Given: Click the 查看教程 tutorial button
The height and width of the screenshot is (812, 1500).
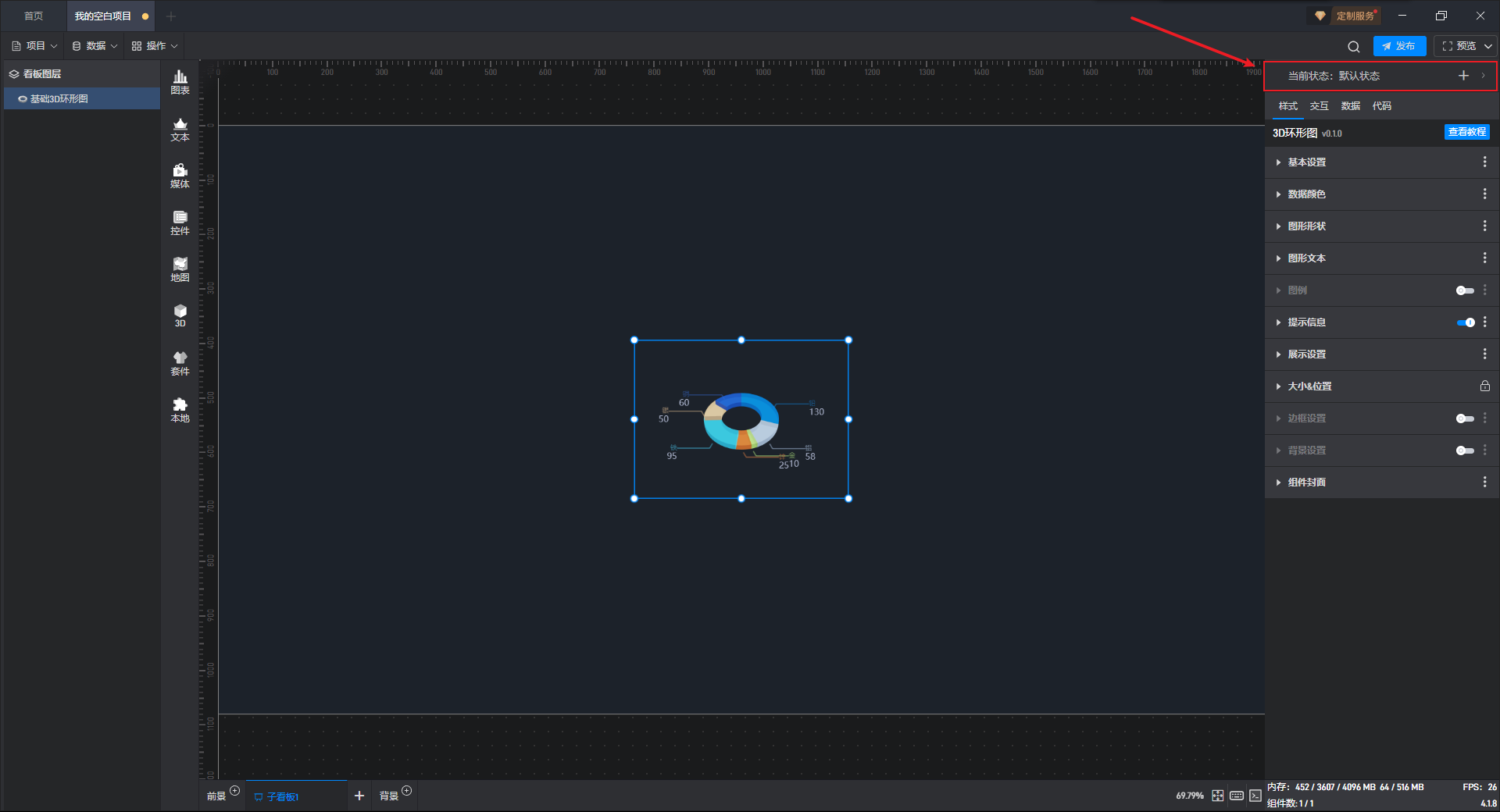Looking at the screenshot, I should pyautogui.click(x=1466, y=132).
